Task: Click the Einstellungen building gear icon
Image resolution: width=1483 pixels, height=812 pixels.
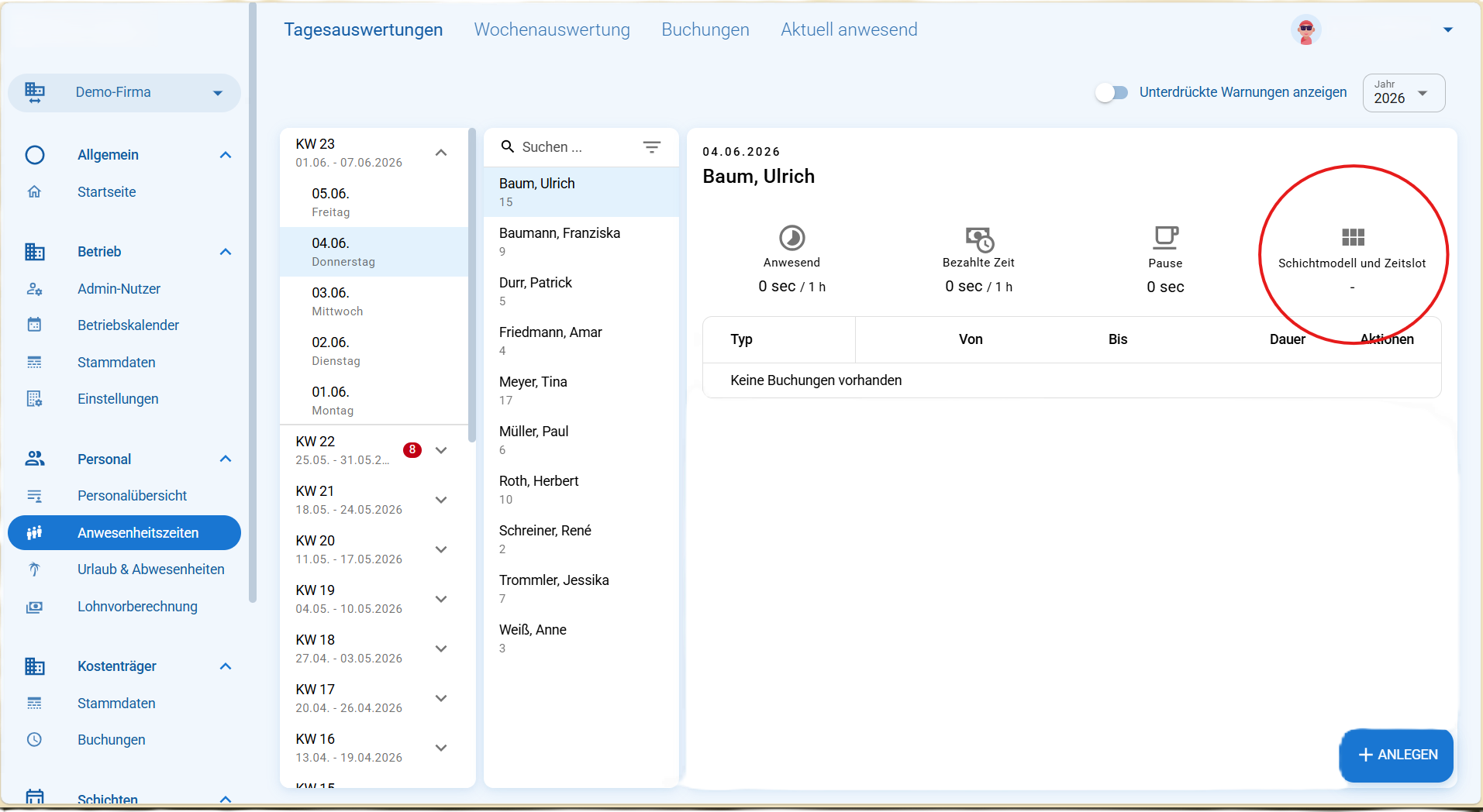Action: (x=34, y=399)
